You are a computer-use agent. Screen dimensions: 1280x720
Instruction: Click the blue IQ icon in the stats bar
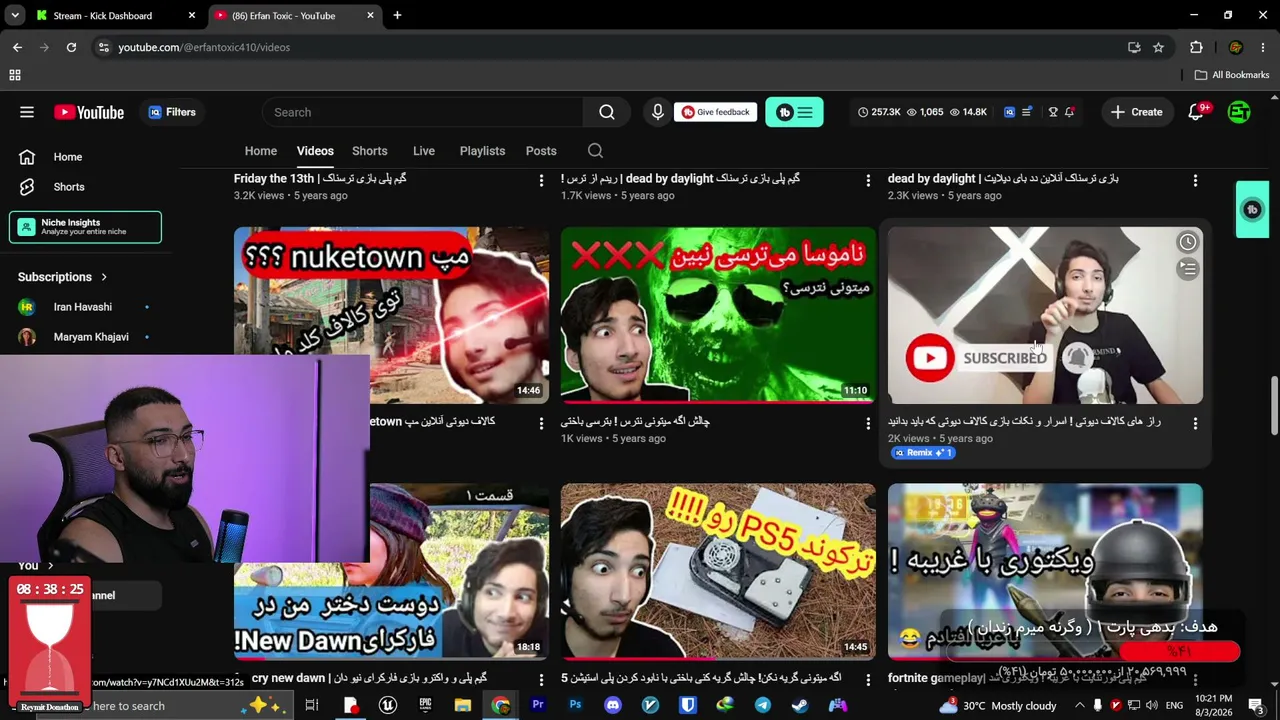[x=1009, y=112]
